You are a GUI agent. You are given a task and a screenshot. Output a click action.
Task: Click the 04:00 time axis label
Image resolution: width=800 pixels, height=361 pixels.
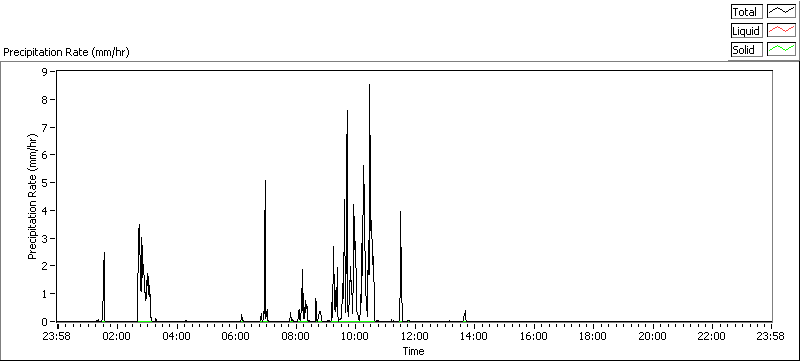pyautogui.click(x=177, y=337)
